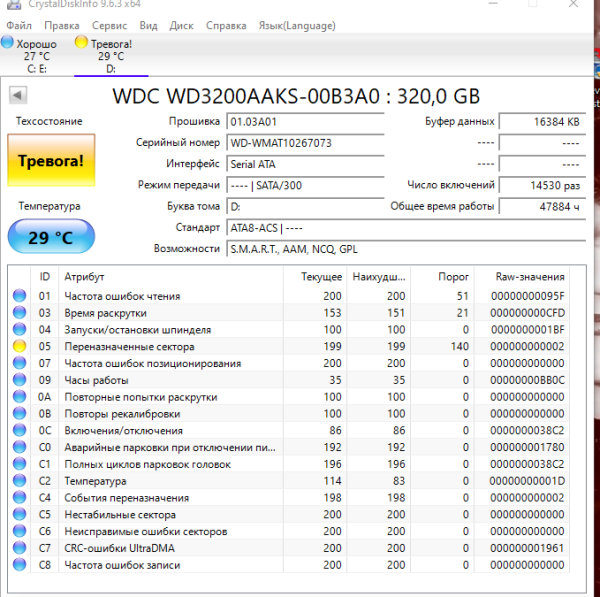Click the Атрибут column header
This screenshot has height=597, width=600.
tap(85, 276)
